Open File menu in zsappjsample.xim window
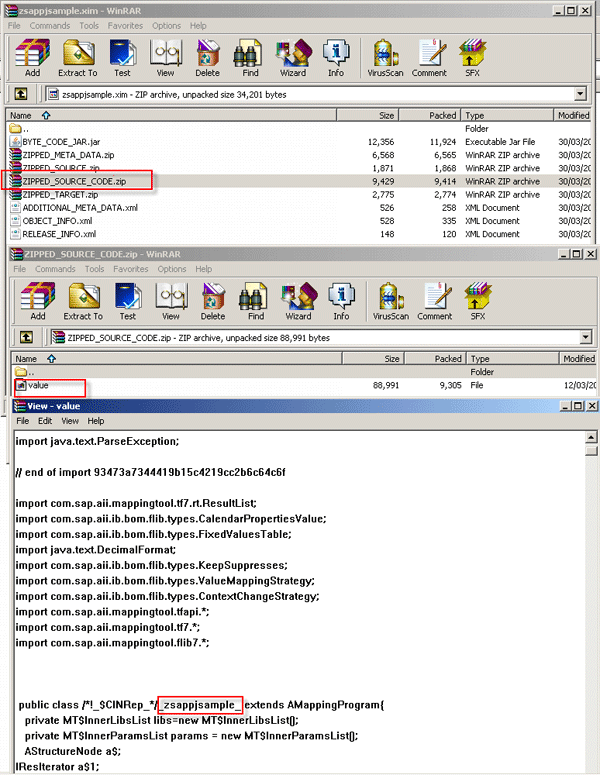Image resolution: width=600 pixels, height=775 pixels. [14, 25]
